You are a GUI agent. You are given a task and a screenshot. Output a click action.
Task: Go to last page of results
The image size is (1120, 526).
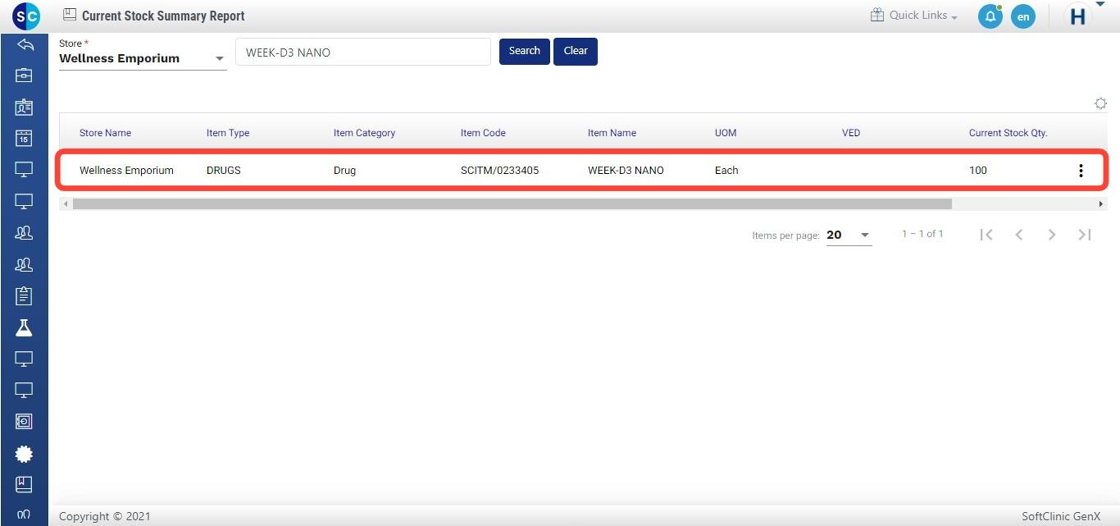pyautogui.click(x=1084, y=234)
